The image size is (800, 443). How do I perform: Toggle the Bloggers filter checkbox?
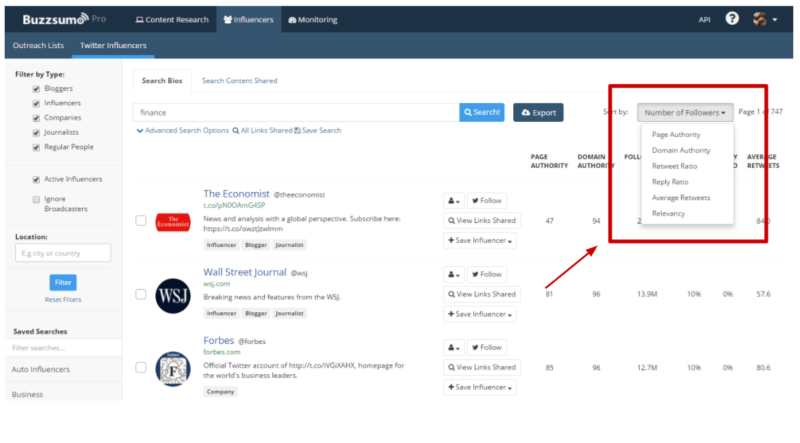point(36,89)
